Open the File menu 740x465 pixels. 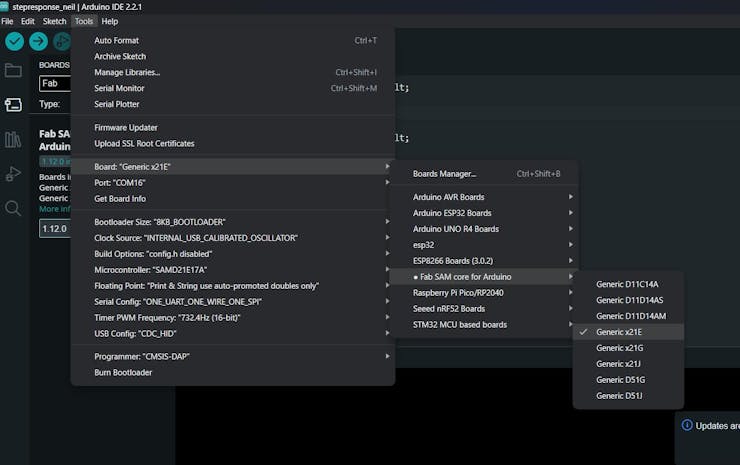pyautogui.click(x=7, y=21)
